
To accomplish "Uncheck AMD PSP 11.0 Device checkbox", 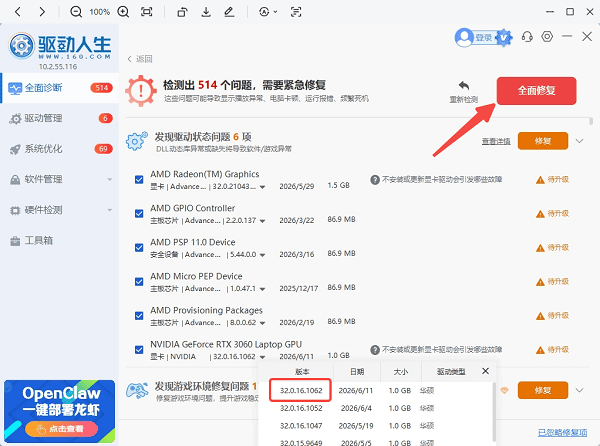I will tap(139, 247).
